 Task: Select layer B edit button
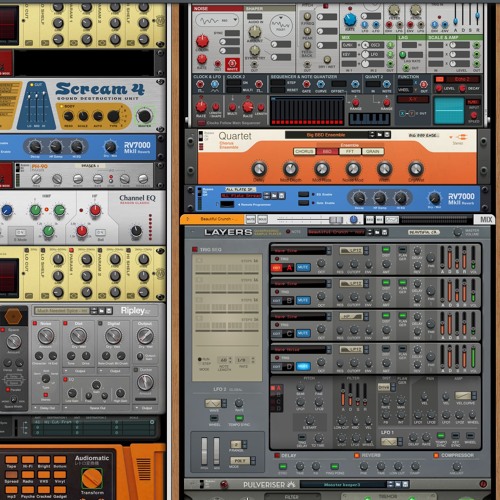tap(277, 300)
